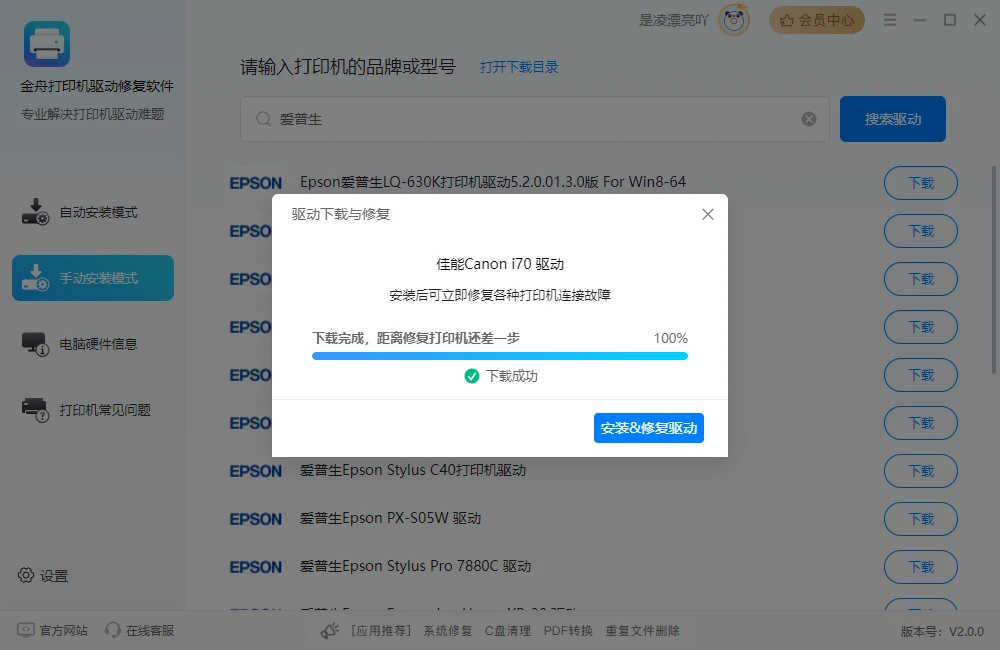The image size is (1000, 650).
Task: Click the user panda avatar
Action: point(734,20)
